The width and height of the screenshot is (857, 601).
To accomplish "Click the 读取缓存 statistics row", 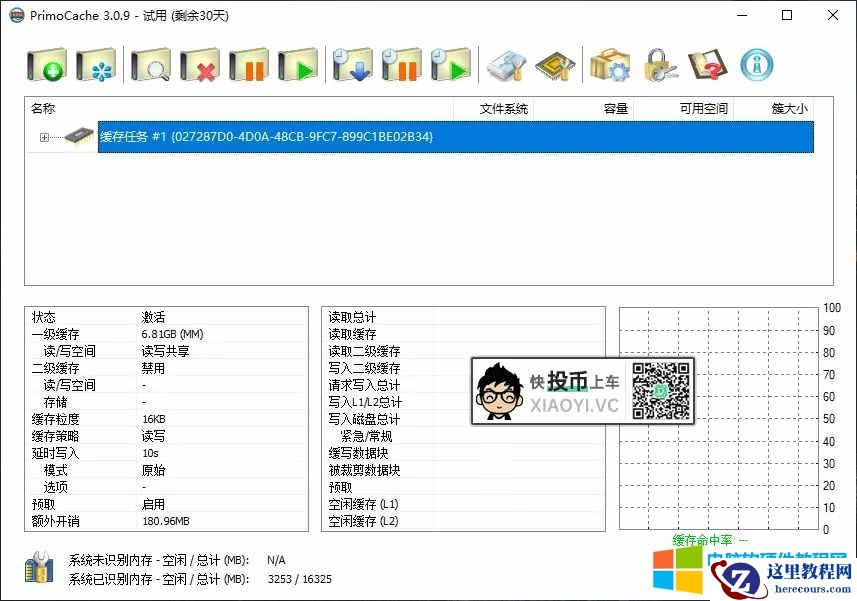I will (463, 334).
